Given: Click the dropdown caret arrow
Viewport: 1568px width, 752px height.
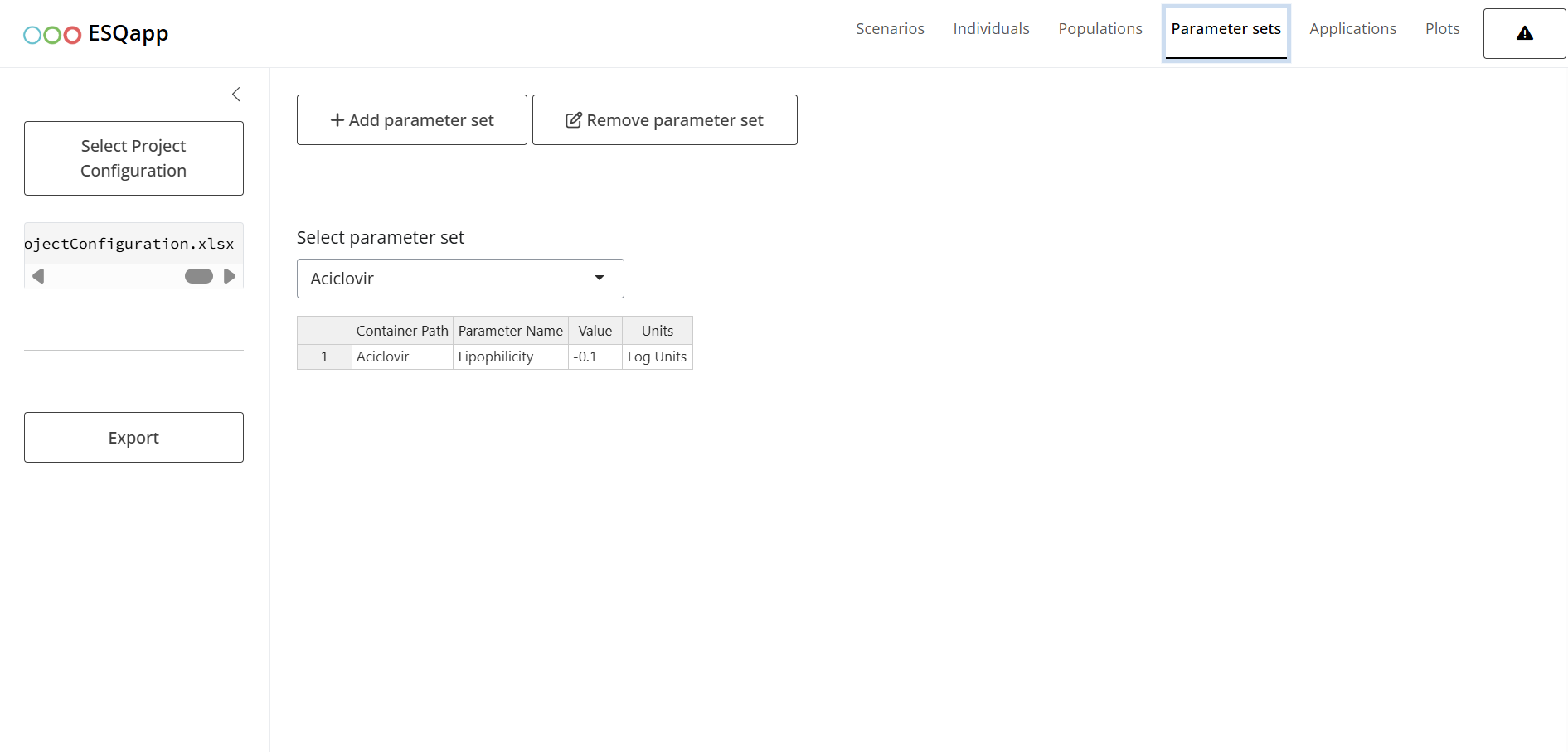Looking at the screenshot, I should point(600,278).
